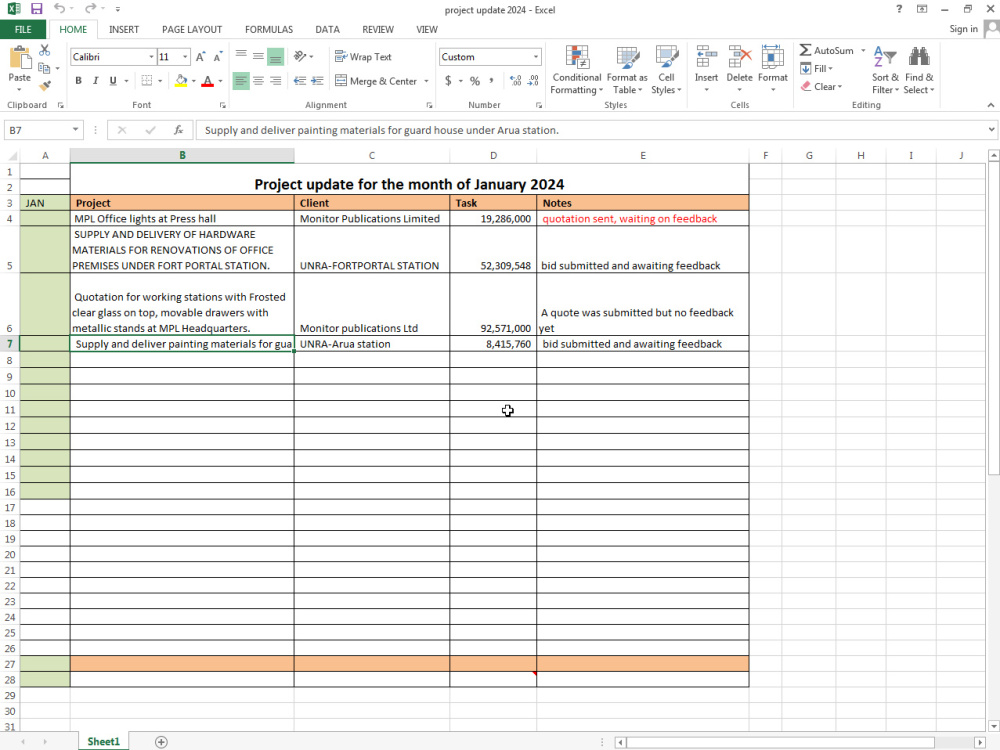
Task: Increase indent in Alignment group
Action: pos(317,81)
